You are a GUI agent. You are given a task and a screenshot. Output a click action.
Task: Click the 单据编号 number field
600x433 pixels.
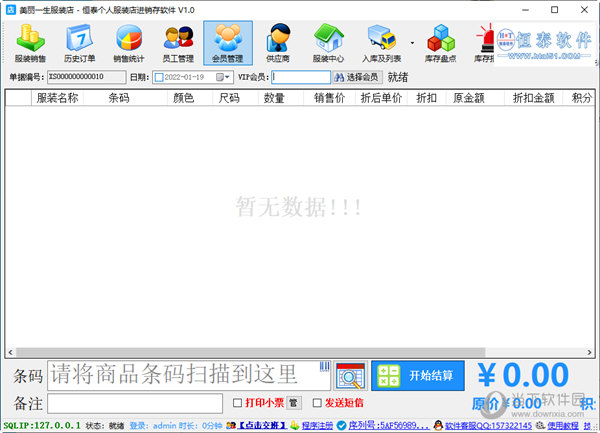(86, 77)
